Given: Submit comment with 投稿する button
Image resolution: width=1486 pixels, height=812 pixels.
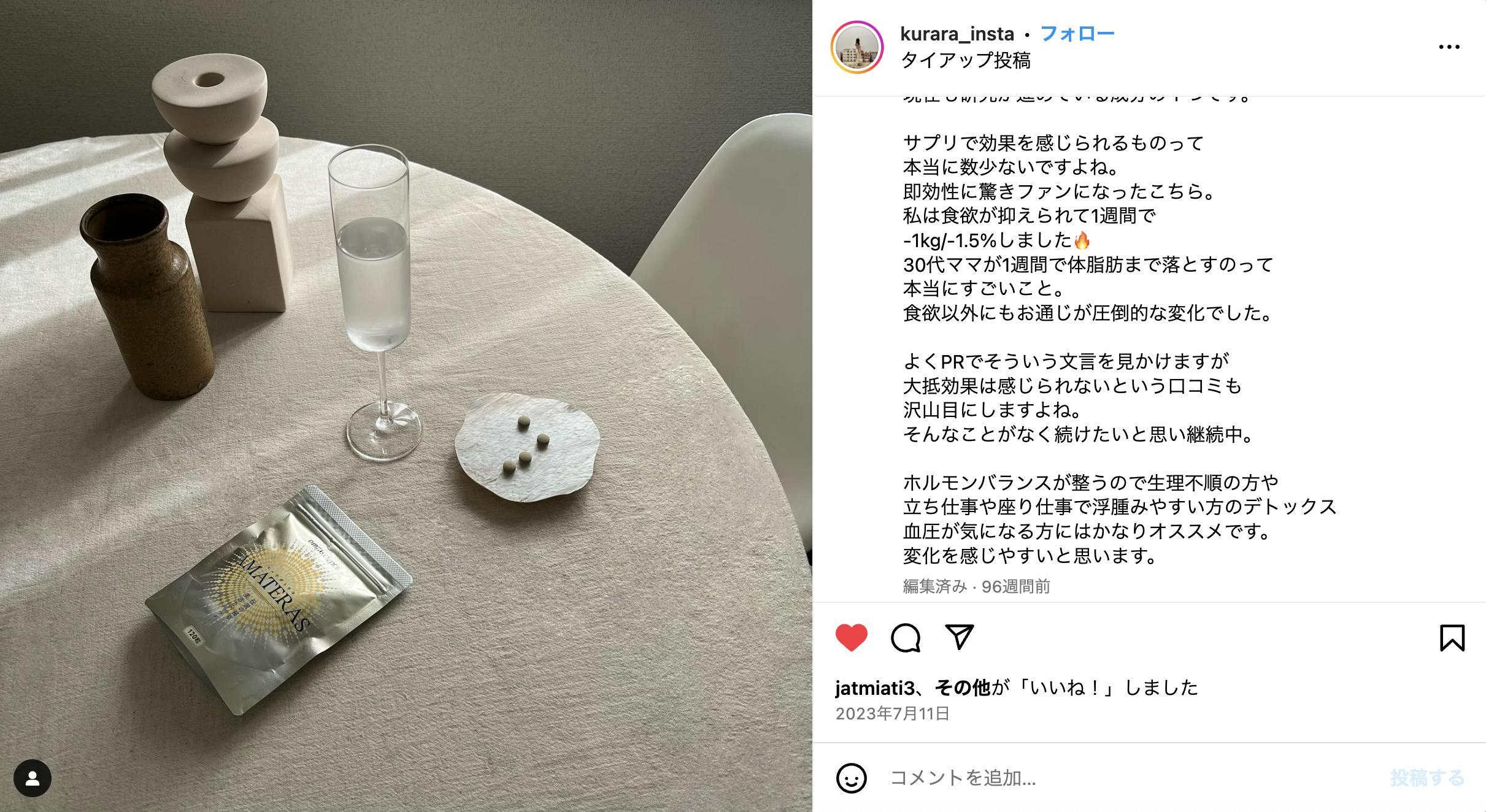Looking at the screenshot, I should (x=1427, y=778).
